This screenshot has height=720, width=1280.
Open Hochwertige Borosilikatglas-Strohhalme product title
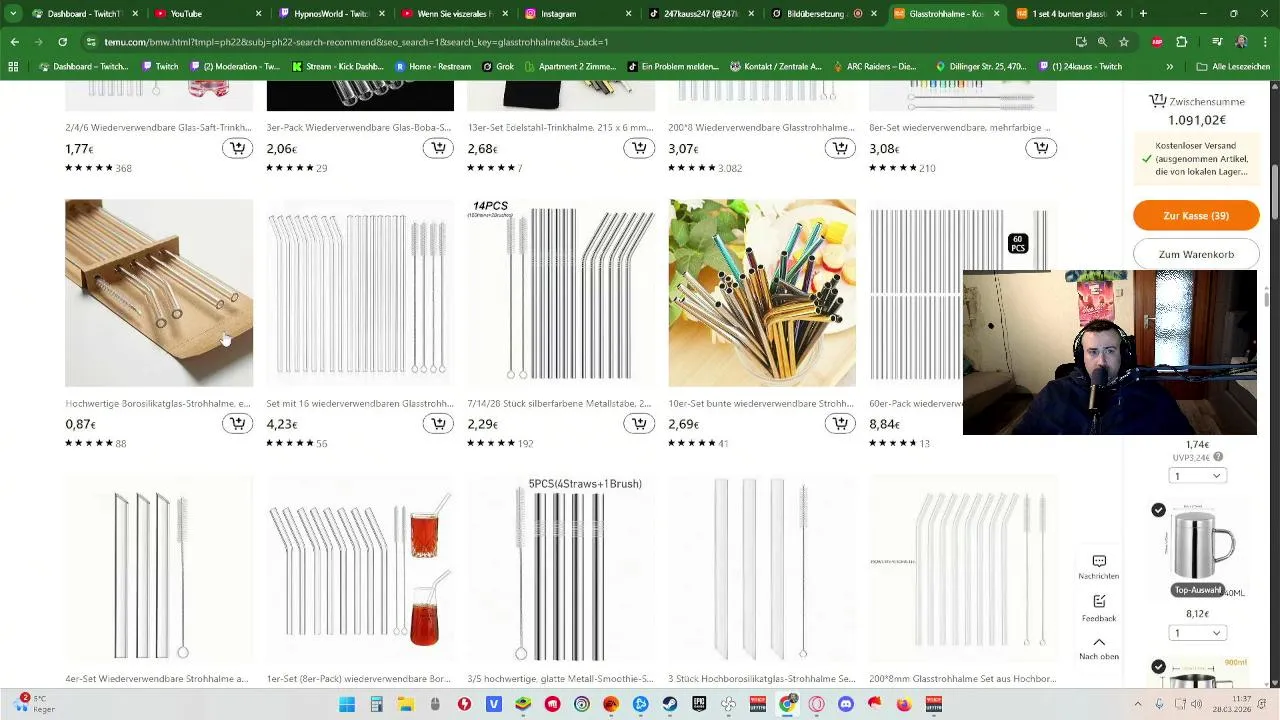click(158, 404)
